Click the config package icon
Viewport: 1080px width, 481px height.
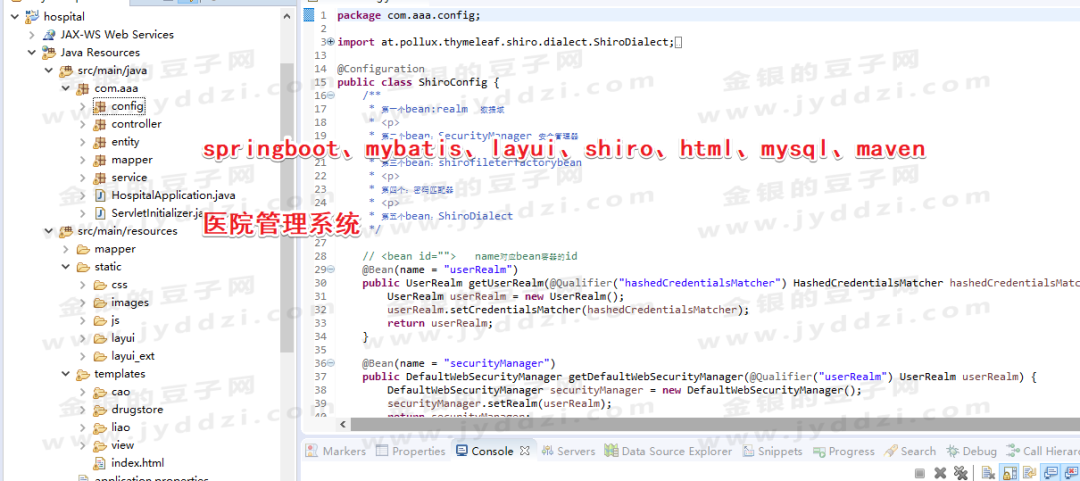(101, 106)
